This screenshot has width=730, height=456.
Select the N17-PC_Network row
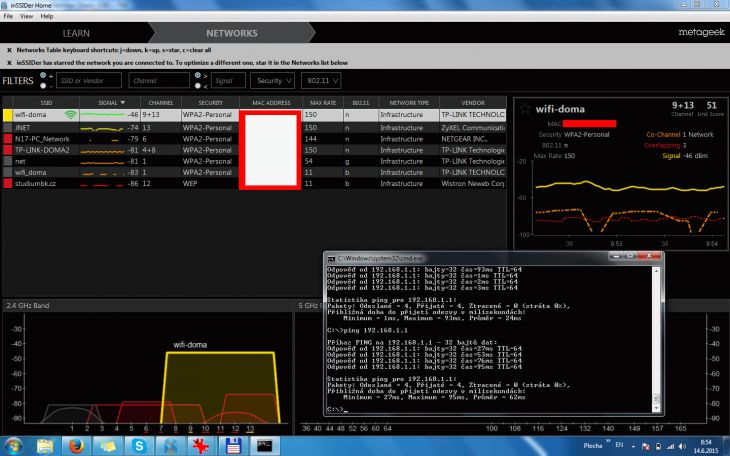pyautogui.click(x=254, y=139)
